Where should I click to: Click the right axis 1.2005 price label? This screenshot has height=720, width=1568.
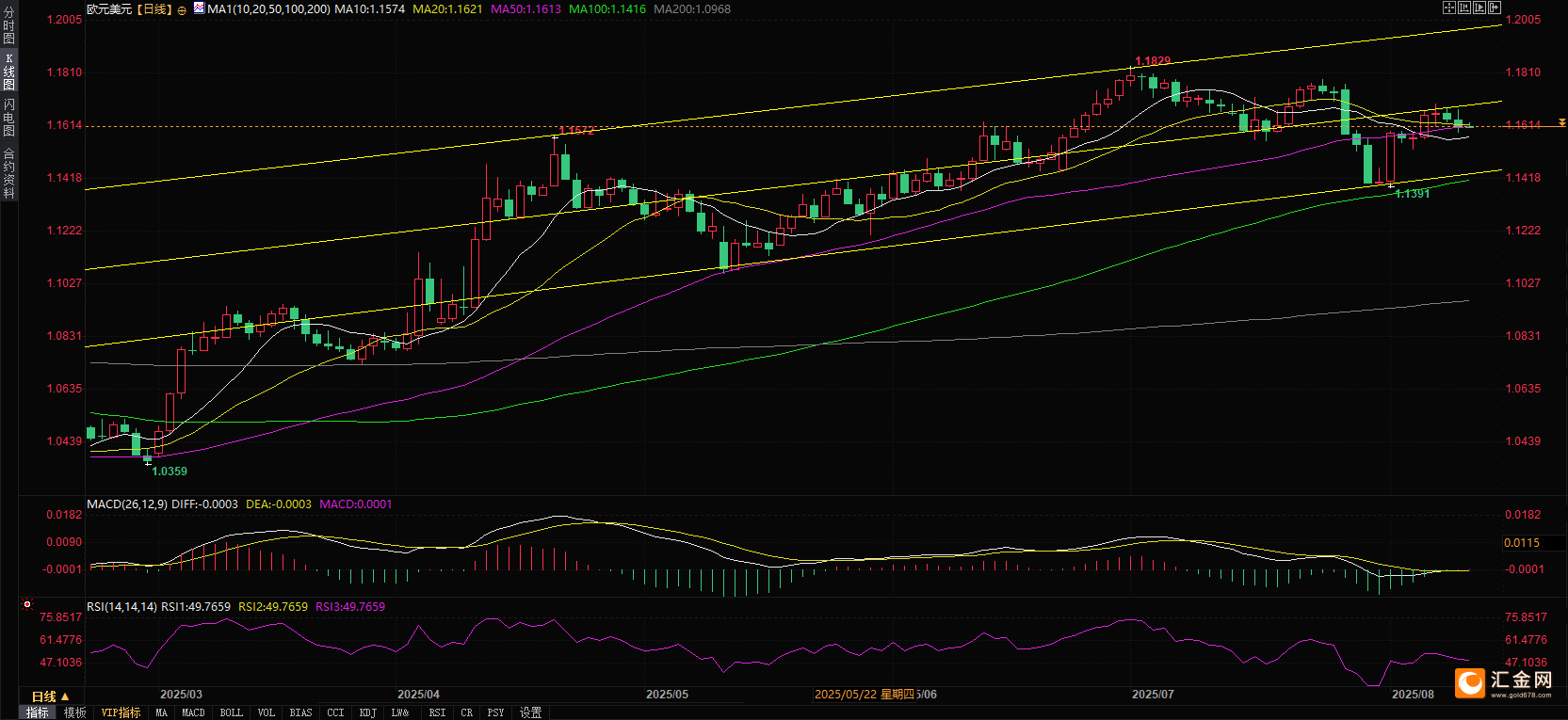click(x=1523, y=20)
